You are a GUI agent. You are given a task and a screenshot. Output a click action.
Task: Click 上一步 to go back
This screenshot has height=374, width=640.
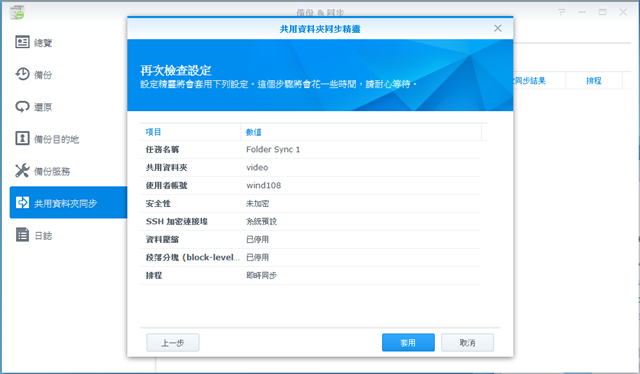coord(173,343)
